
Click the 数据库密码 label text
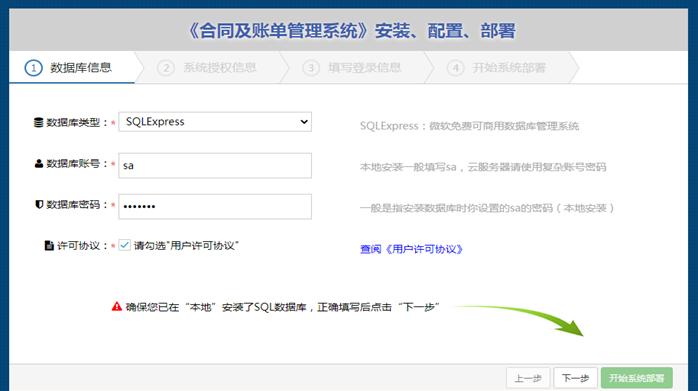77,204
